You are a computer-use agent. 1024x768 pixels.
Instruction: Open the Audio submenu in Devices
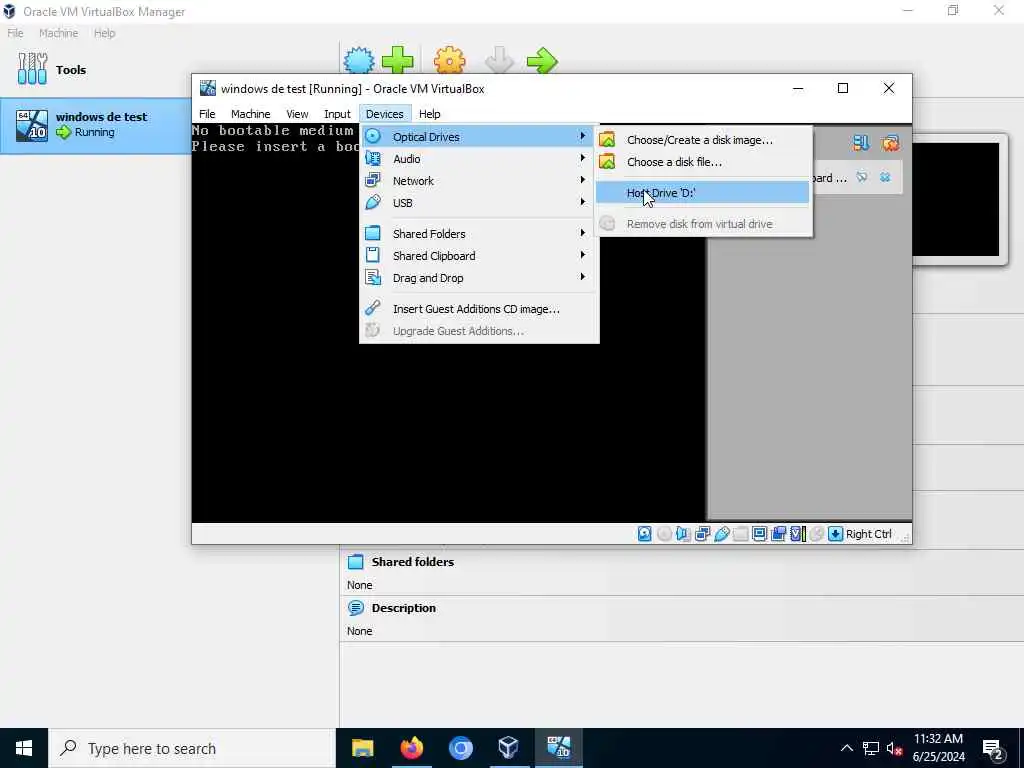coord(479,159)
